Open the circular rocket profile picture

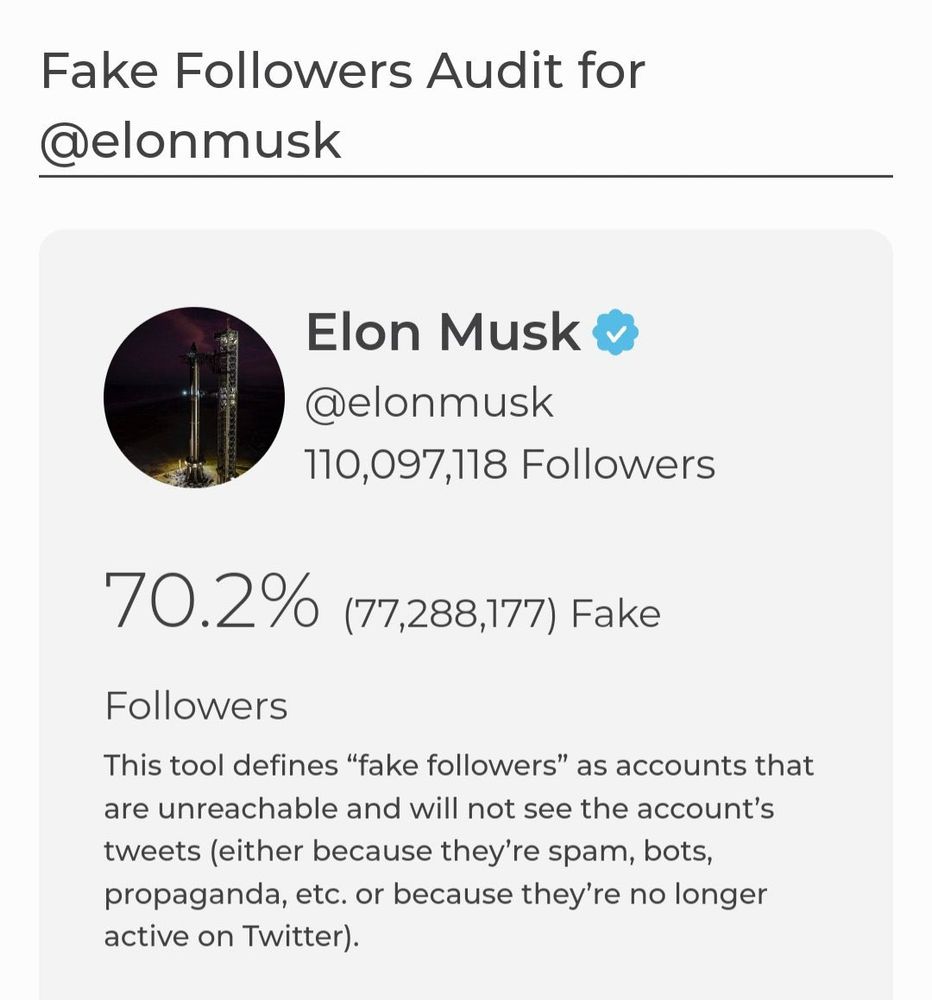[x=194, y=397]
